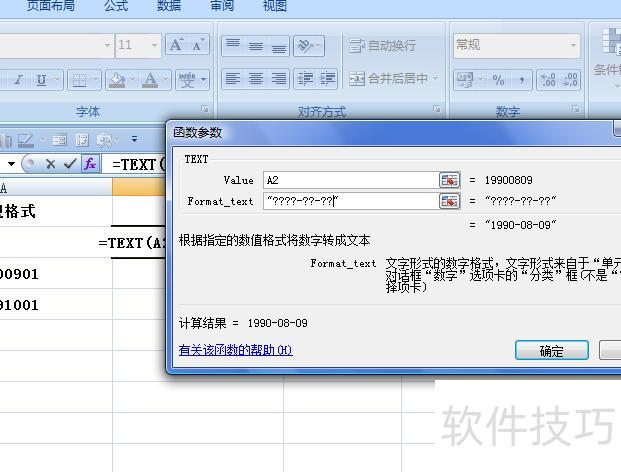Viewport: 621px width, 472px height.
Task: Open the font name dropdown
Action: pos(107,45)
